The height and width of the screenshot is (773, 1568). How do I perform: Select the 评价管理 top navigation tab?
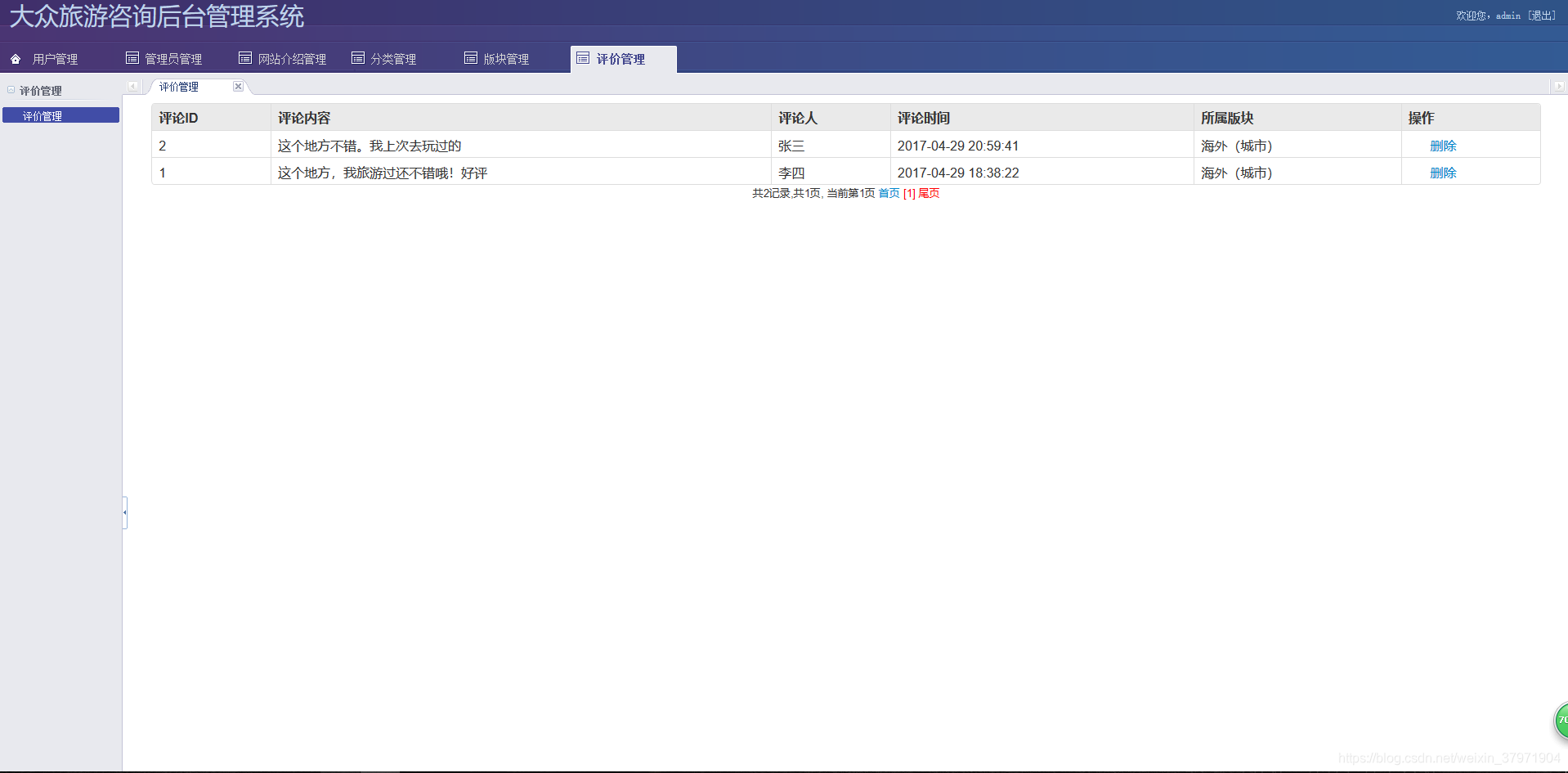624,59
